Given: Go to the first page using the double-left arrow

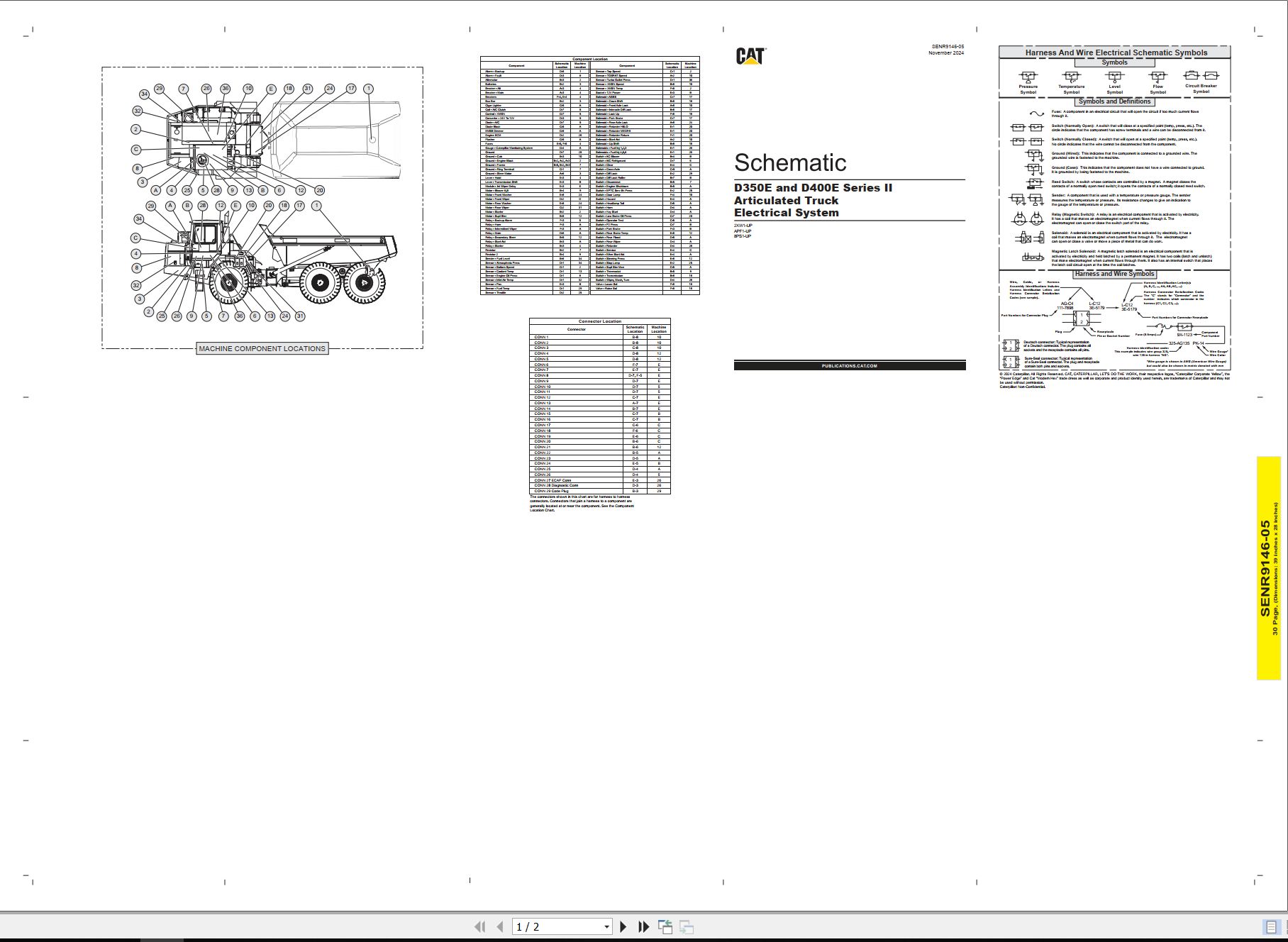Looking at the screenshot, I should [479, 926].
